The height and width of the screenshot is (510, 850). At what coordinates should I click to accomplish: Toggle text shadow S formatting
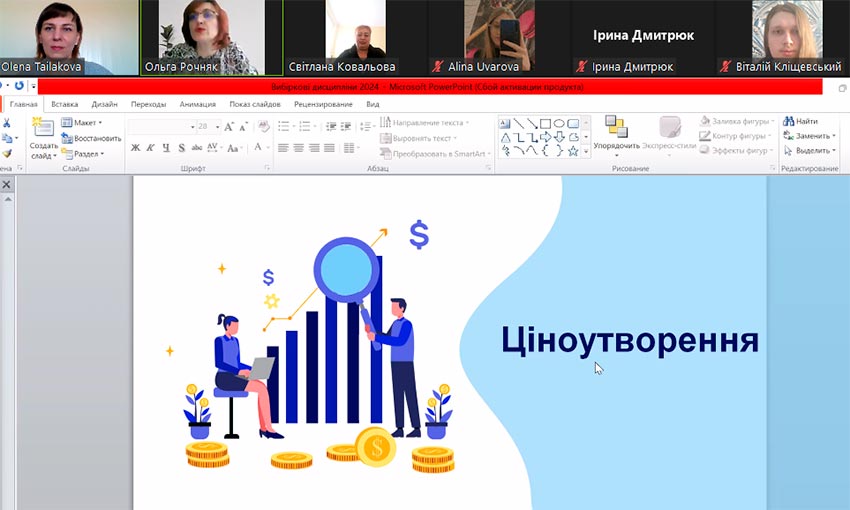pyautogui.click(x=182, y=147)
